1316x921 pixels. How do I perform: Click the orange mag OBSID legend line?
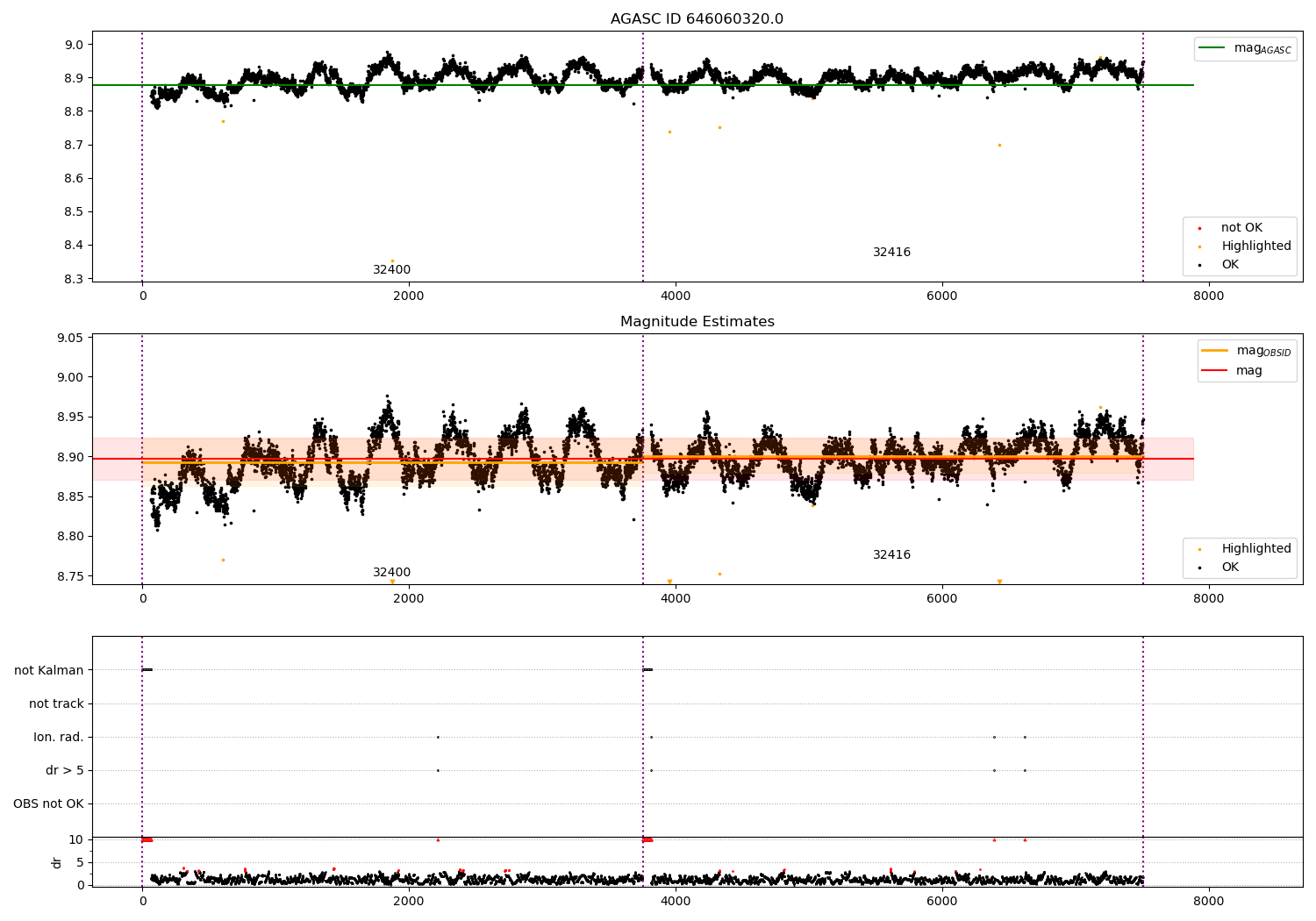(1215, 351)
